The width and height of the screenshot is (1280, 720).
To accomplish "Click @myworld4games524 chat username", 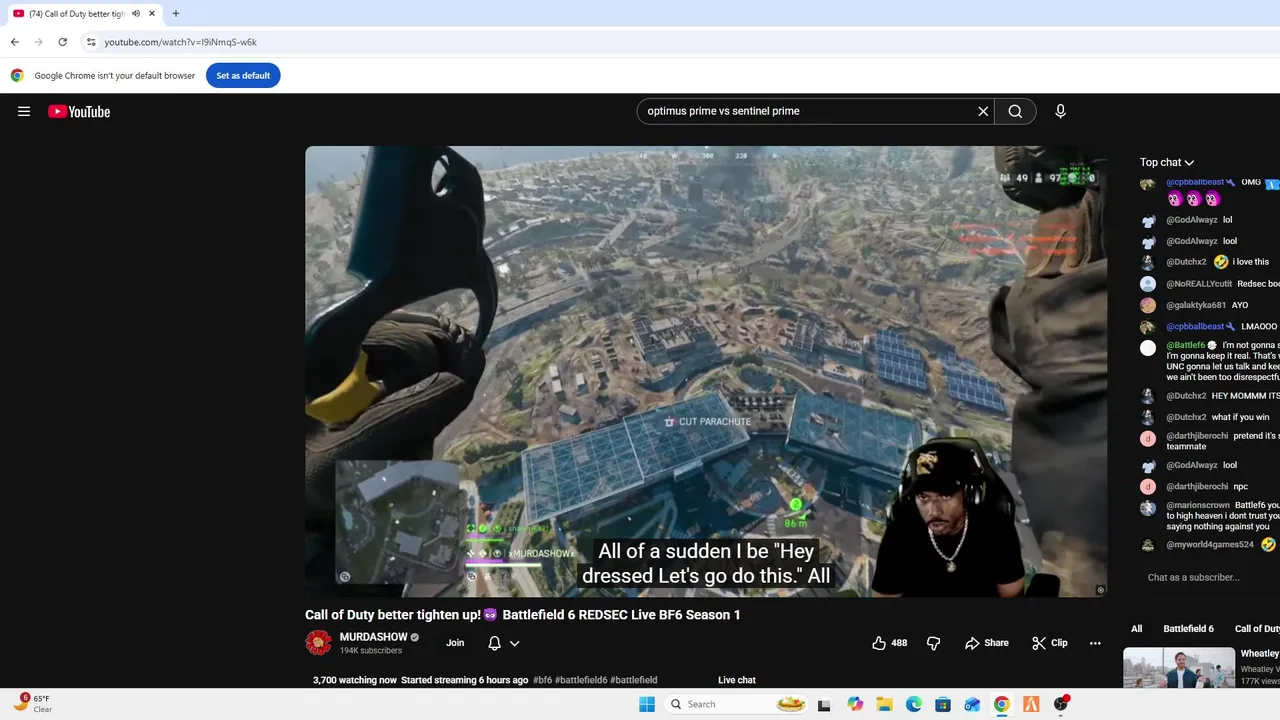I will click(1210, 545).
